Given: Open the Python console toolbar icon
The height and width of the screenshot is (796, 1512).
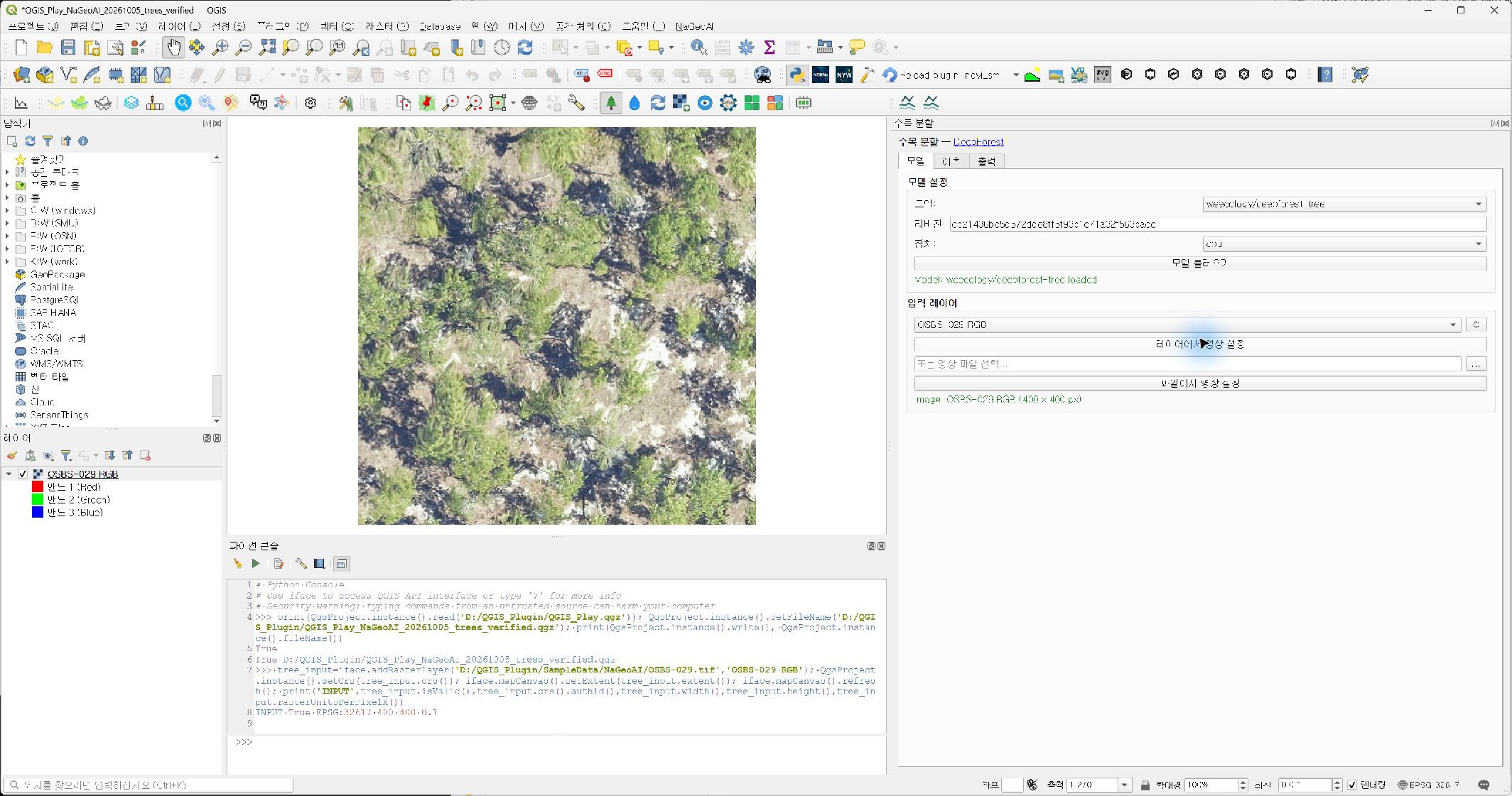Looking at the screenshot, I should [797, 75].
